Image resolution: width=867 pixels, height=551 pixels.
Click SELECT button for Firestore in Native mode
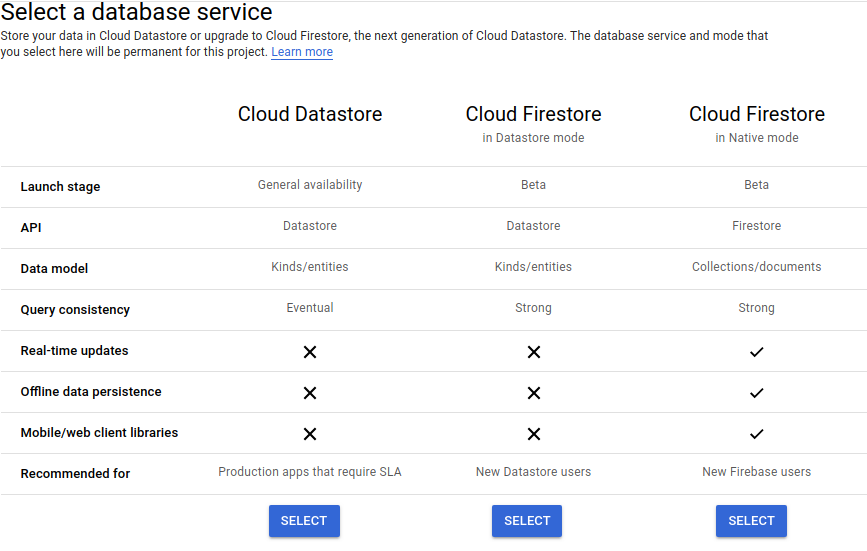pos(751,521)
